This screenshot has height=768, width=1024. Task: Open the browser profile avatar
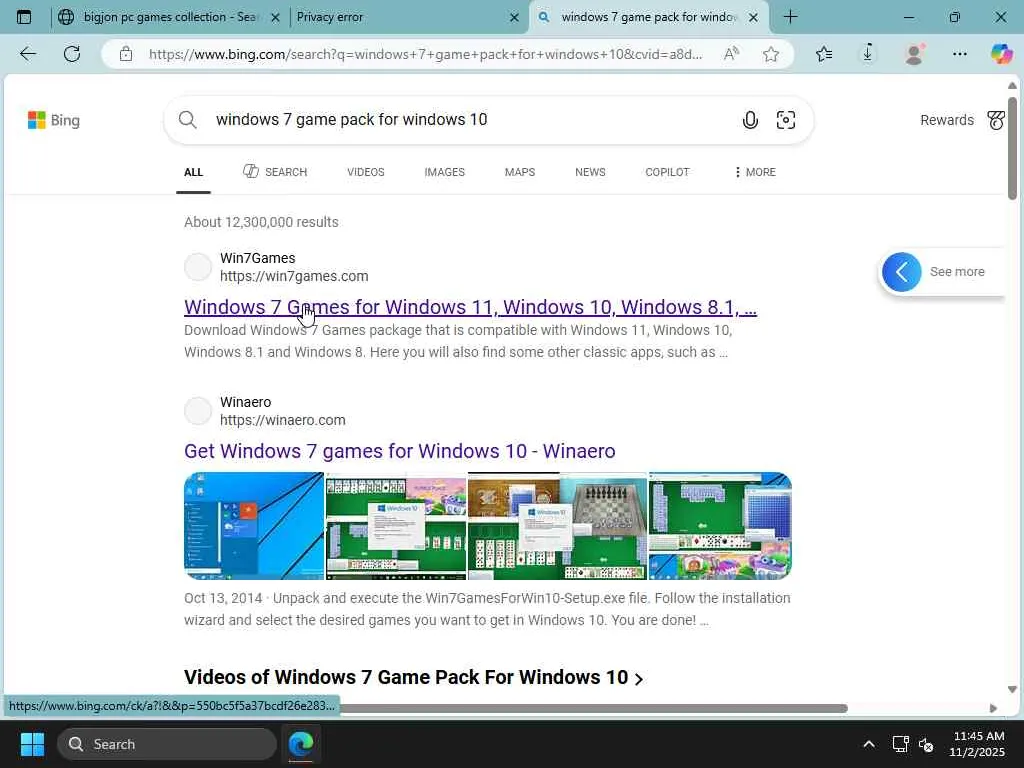click(x=914, y=54)
